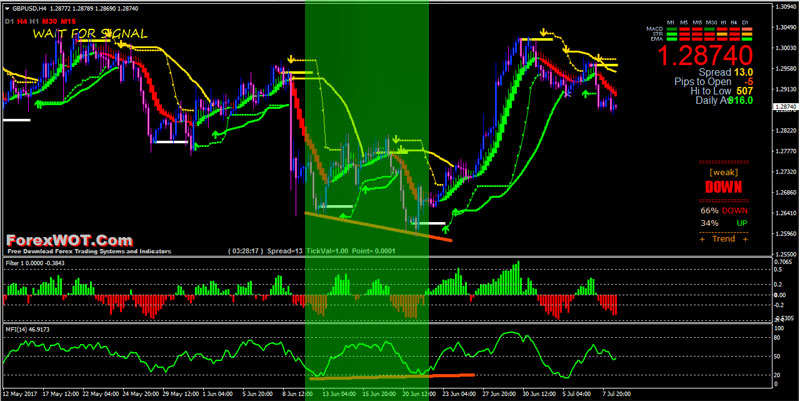Image resolution: width=800 pixels, height=401 pixels.
Task: Click the 1.26410 price scale label
Action: click(786, 213)
